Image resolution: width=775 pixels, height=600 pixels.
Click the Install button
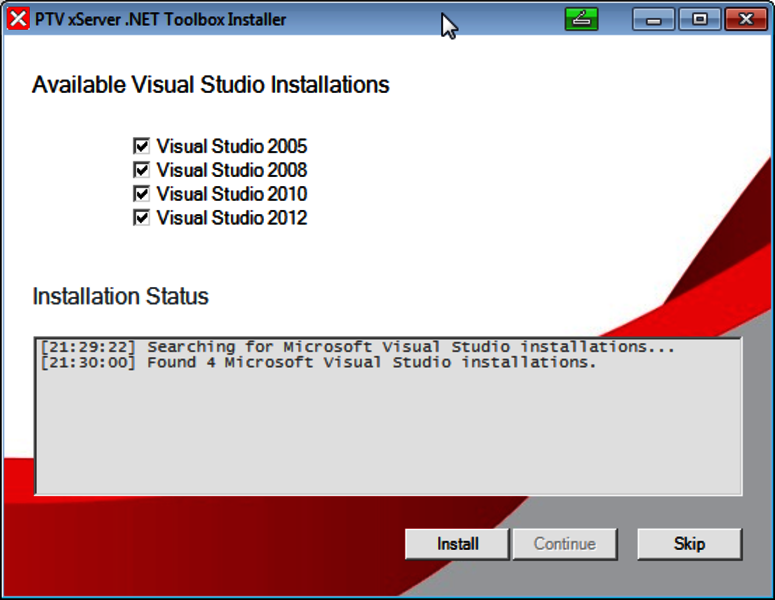coord(457,544)
